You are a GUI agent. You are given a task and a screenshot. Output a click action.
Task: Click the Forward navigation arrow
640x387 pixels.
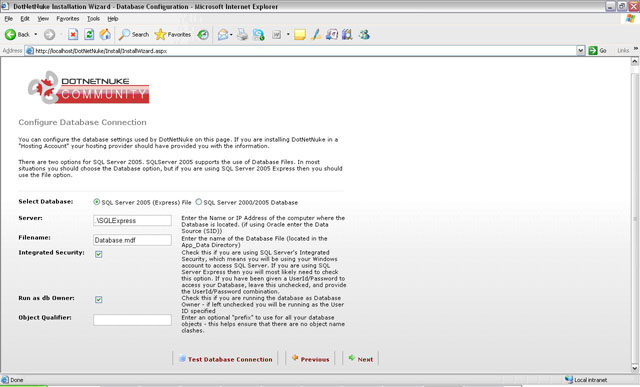coord(49,35)
